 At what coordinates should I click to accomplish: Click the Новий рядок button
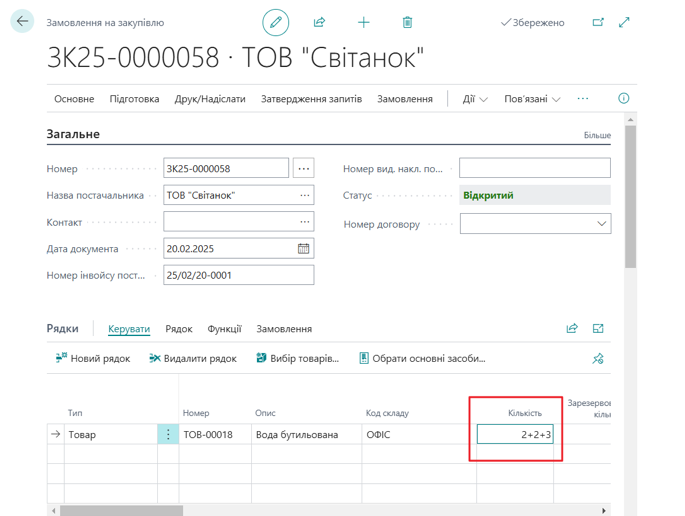[x=92, y=358]
